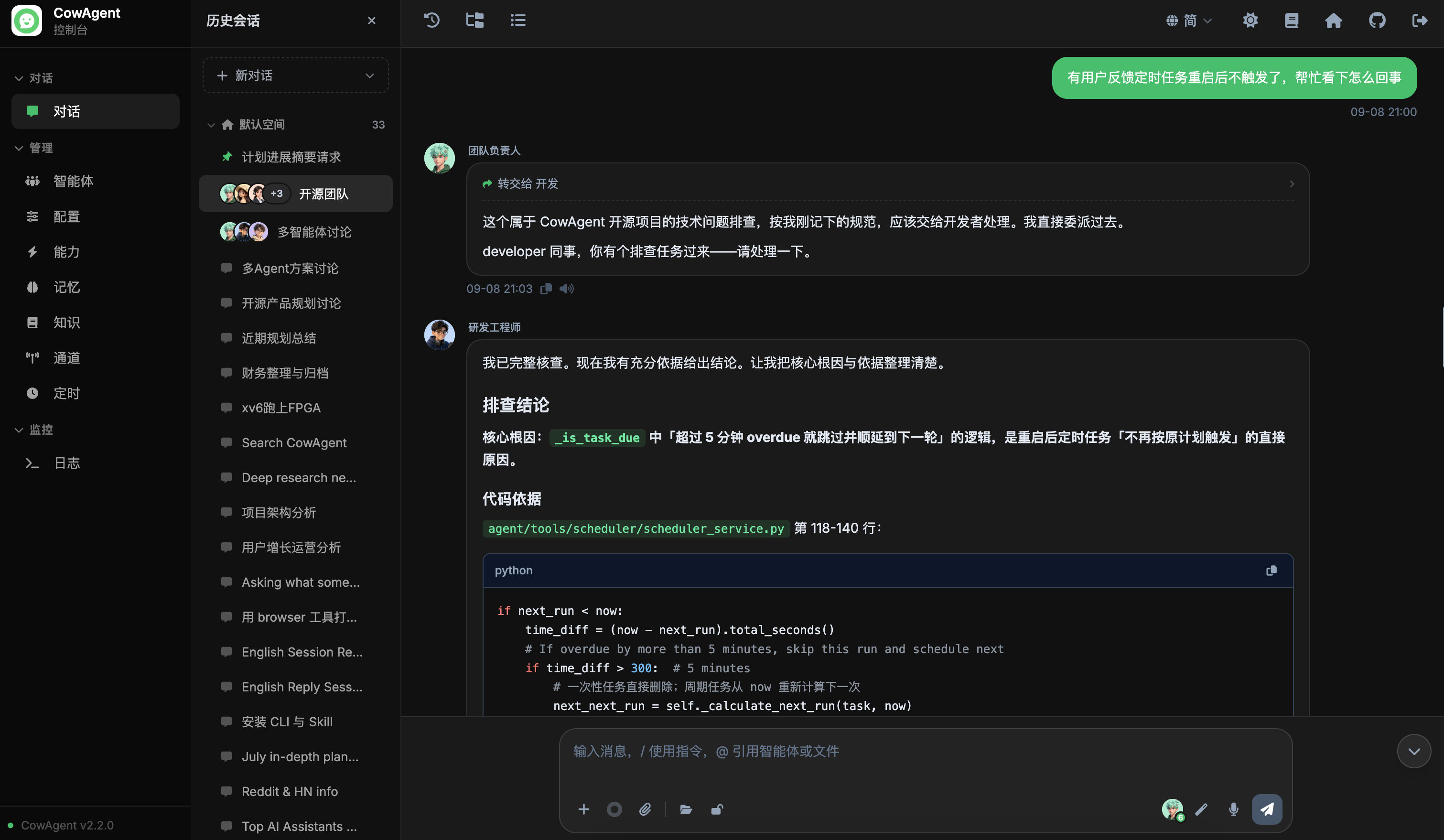
Task: Open the 项目架构分析 conversation
Action: (x=296, y=513)
